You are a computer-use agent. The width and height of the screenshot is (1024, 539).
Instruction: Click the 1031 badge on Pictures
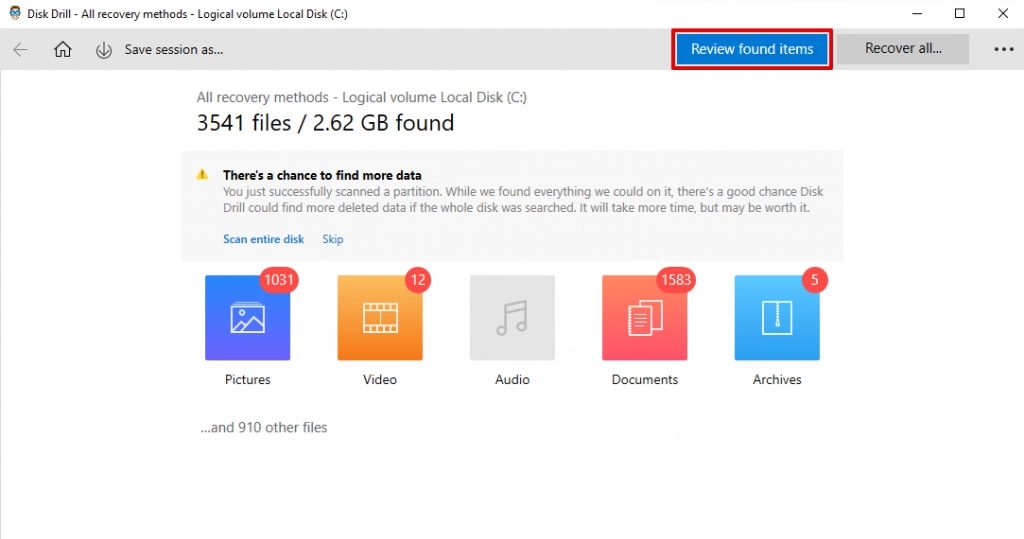[x=279, y=280]
